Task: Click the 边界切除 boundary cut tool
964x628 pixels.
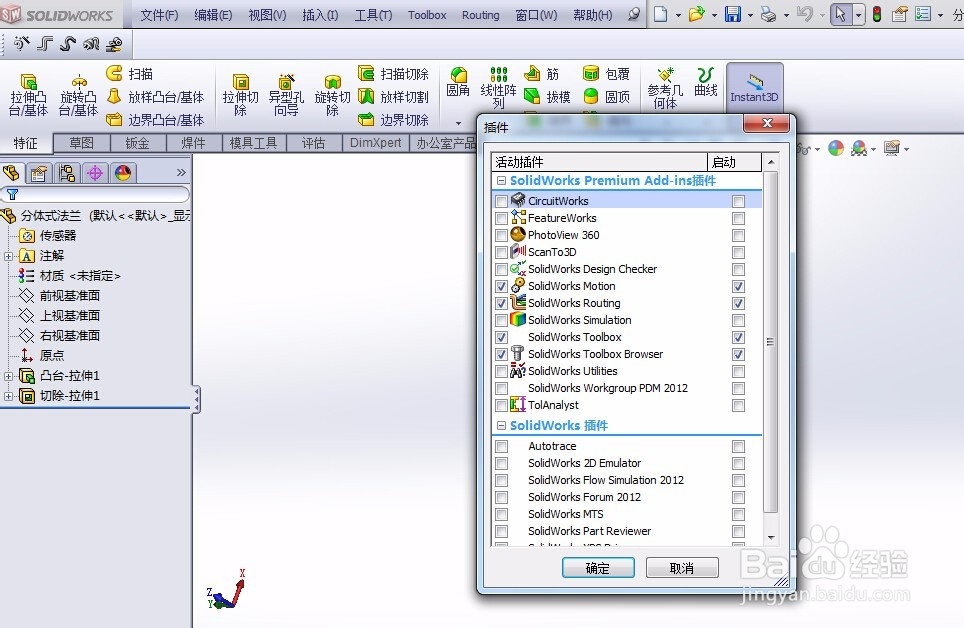Action: [393, 119]
